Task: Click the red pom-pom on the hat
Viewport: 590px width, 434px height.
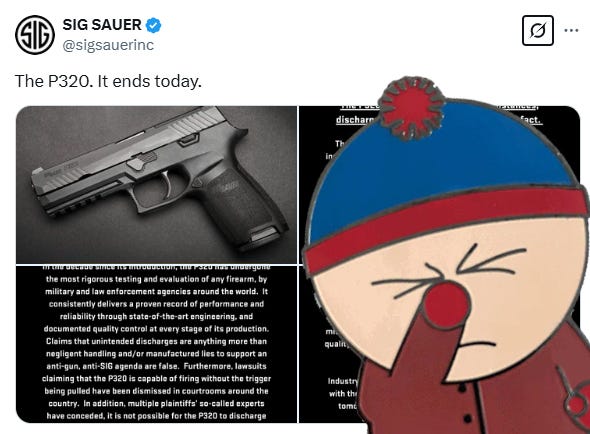Action: (x=412, y=106)
